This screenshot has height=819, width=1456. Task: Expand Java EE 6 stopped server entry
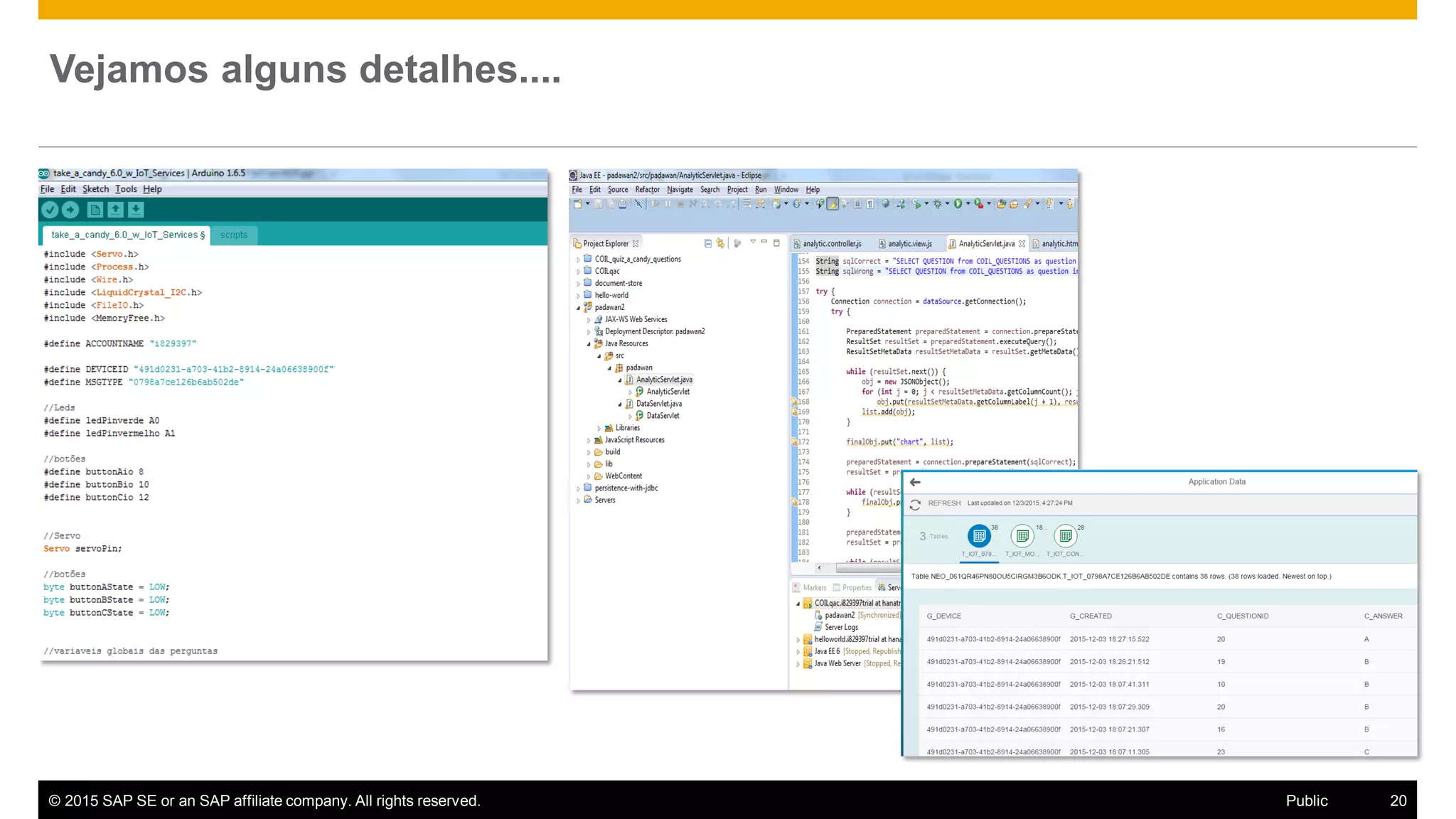pos(798,652)
